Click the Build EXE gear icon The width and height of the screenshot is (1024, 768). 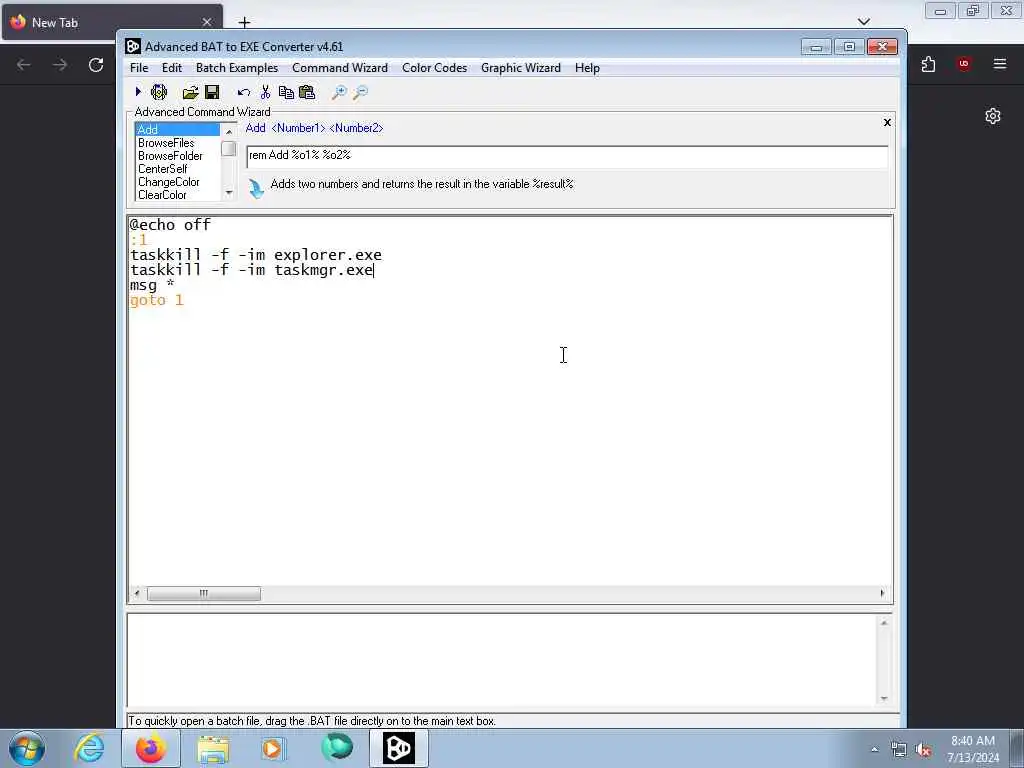[x=159, y=92]
